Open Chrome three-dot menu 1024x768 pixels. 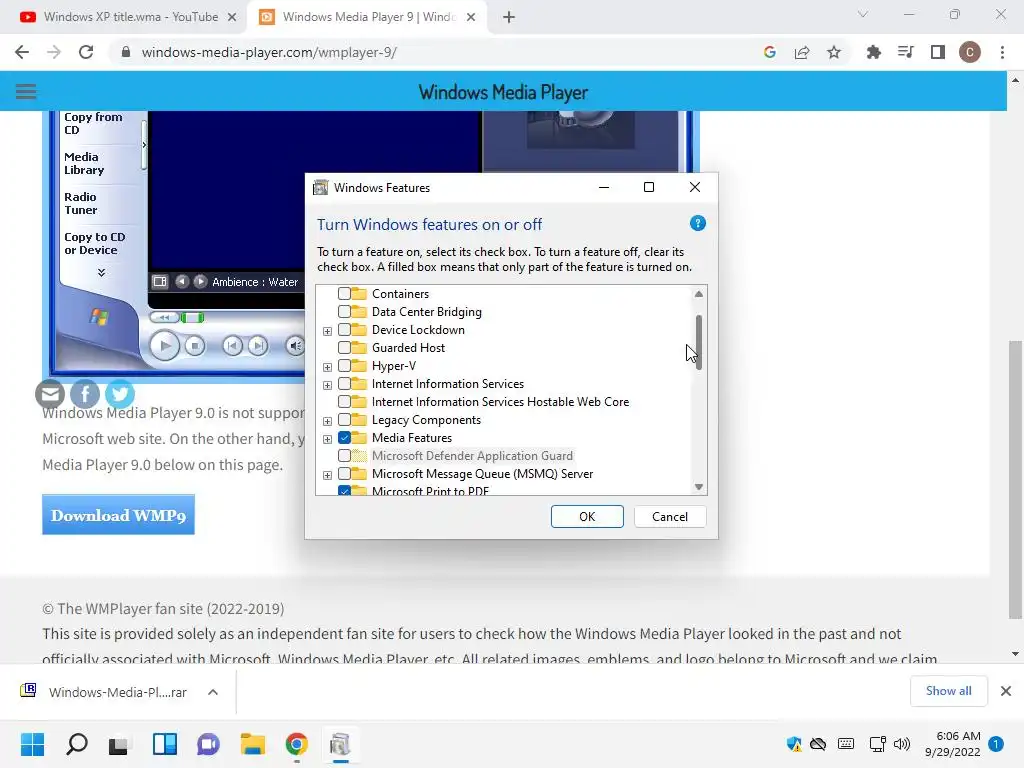(1002, 52)
